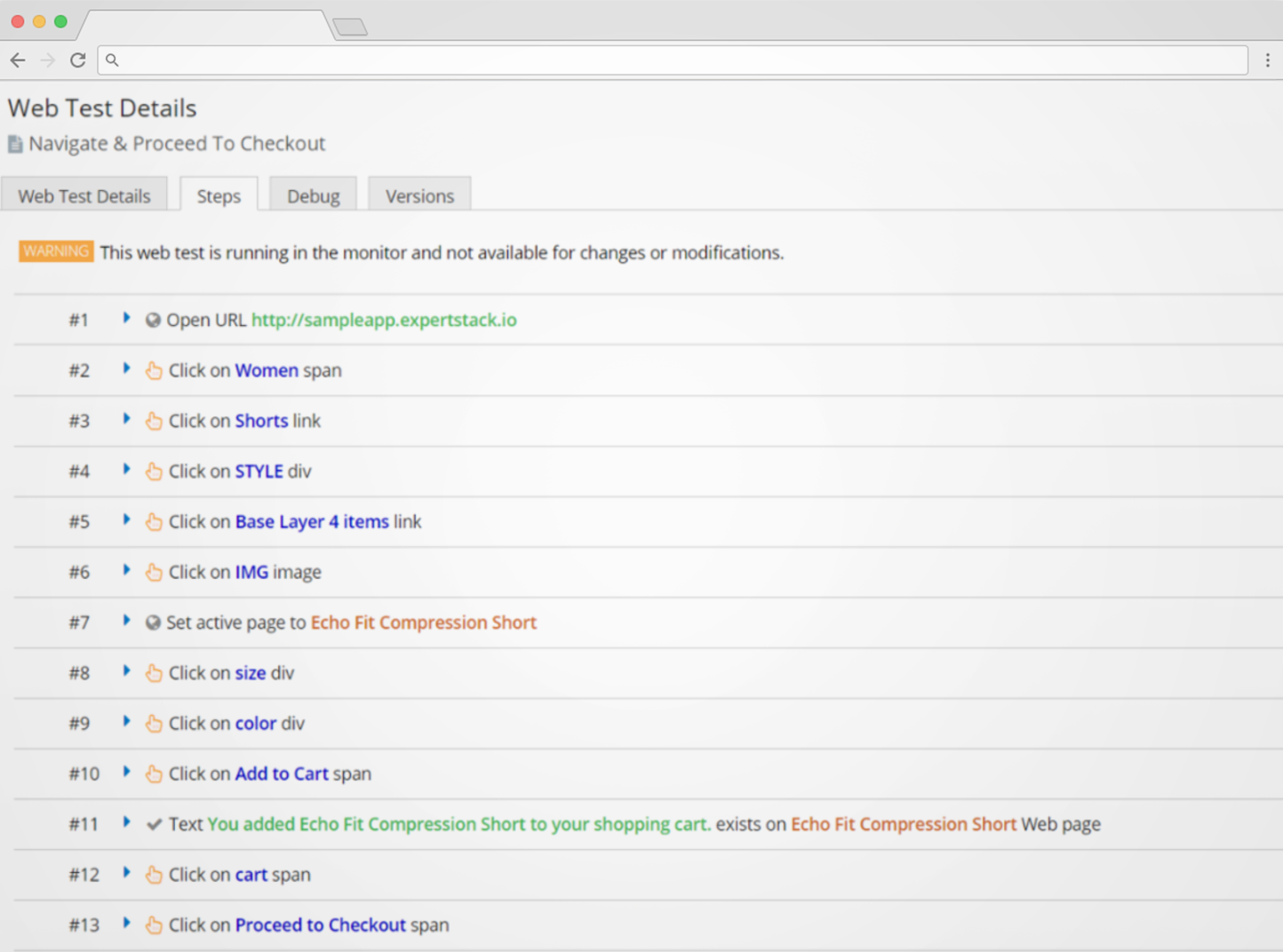Open the sampleapp.expertstack.io URL link
The image size is (1283, 952).
point(384,320)
